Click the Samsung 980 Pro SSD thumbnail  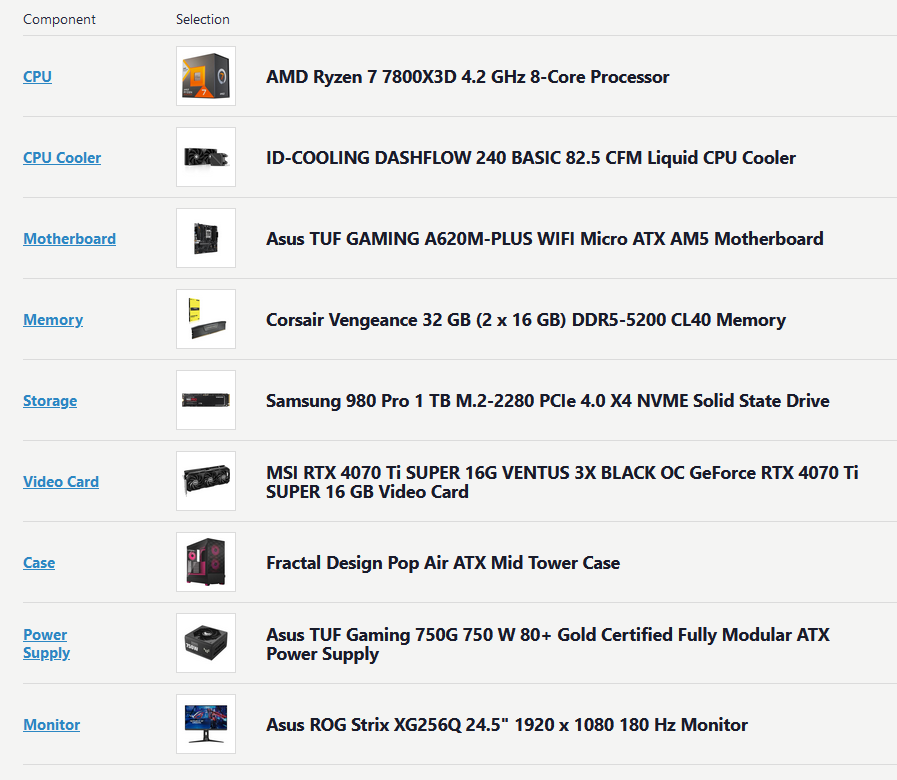pos(206,400)
